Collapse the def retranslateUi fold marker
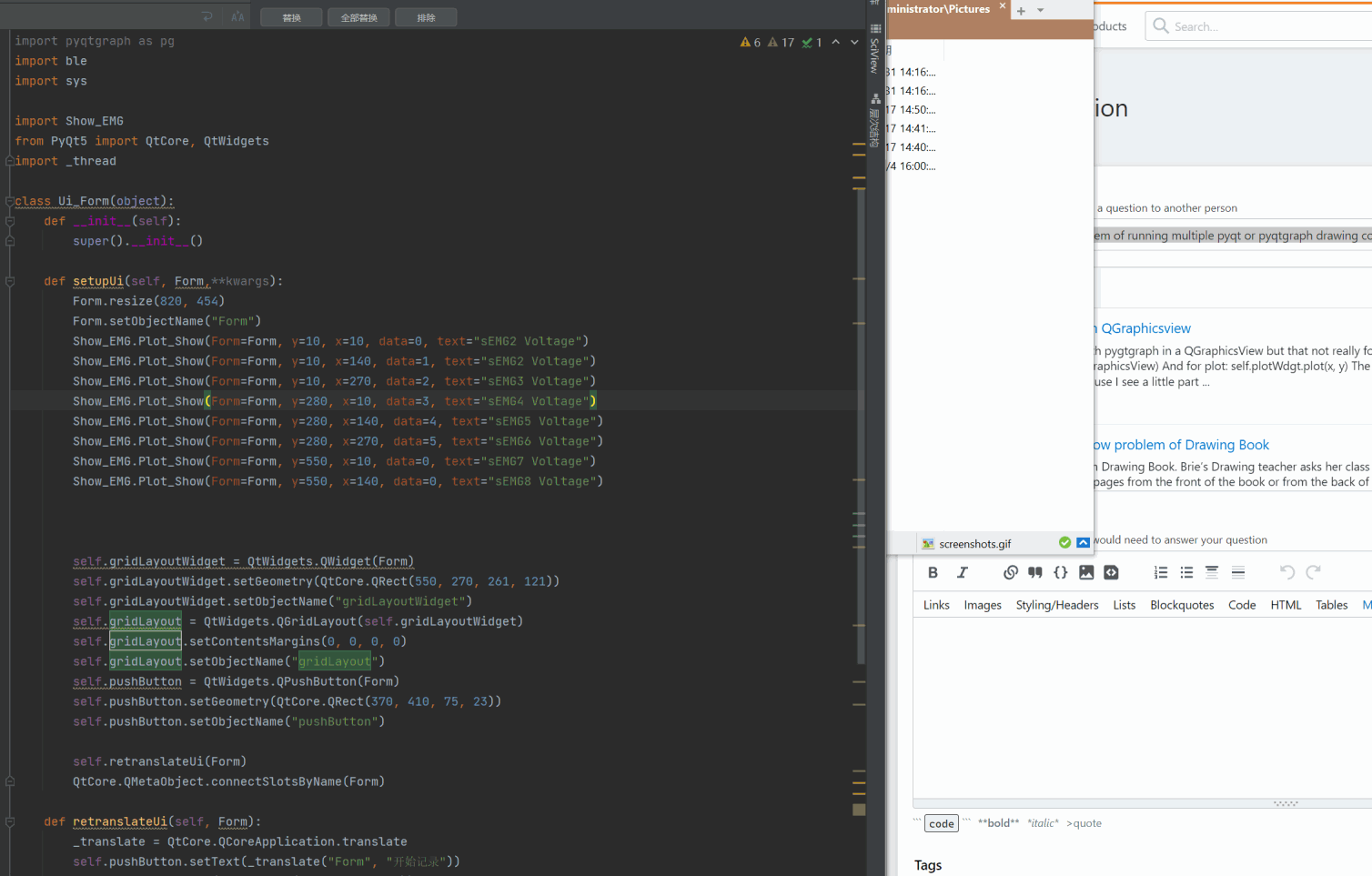 coord(10,821)
